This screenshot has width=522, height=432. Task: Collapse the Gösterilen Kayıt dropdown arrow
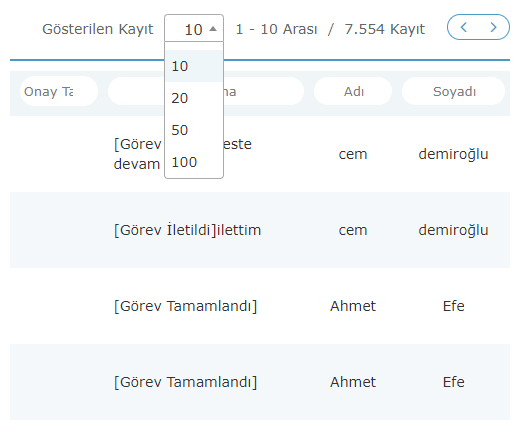[213, 29]
